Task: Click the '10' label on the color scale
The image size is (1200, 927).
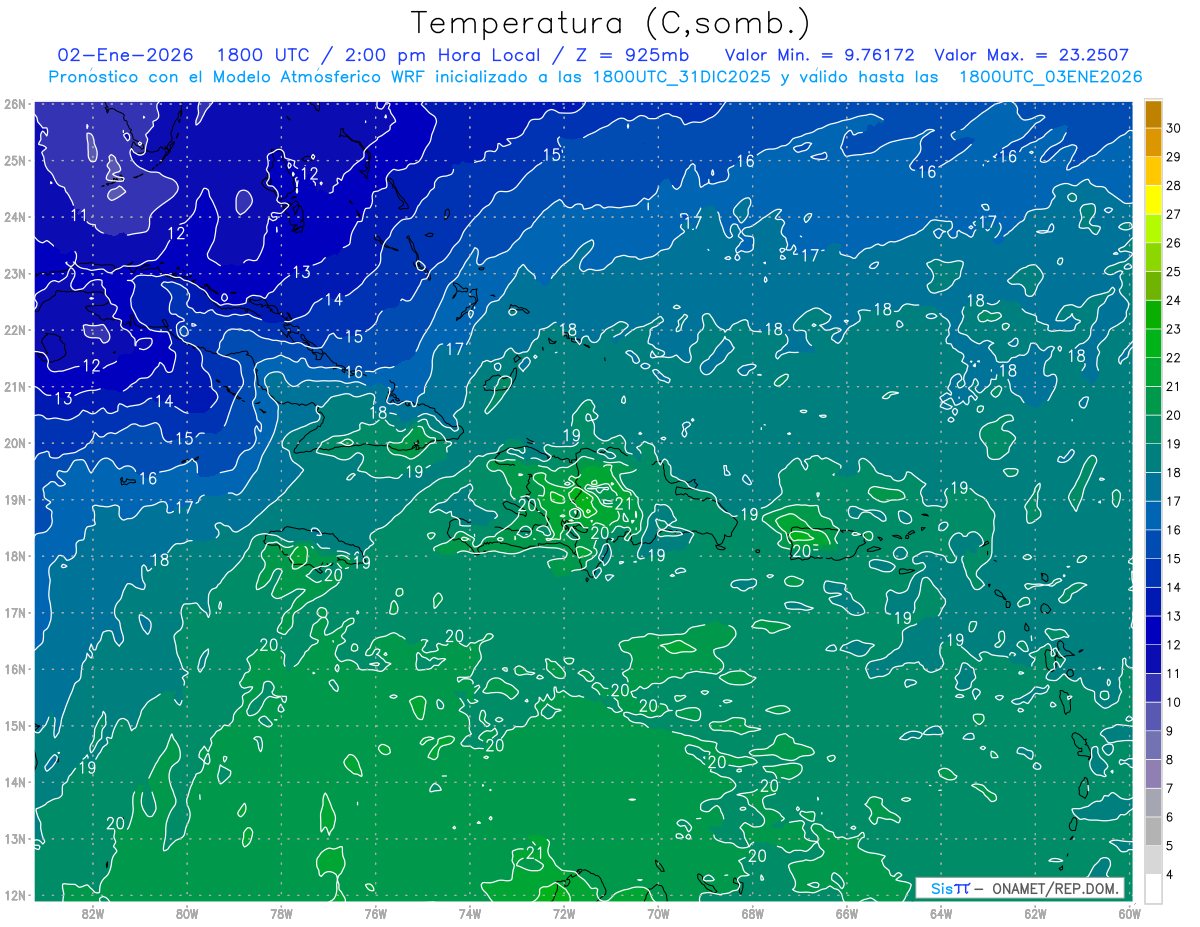Action: point(1174,702)
